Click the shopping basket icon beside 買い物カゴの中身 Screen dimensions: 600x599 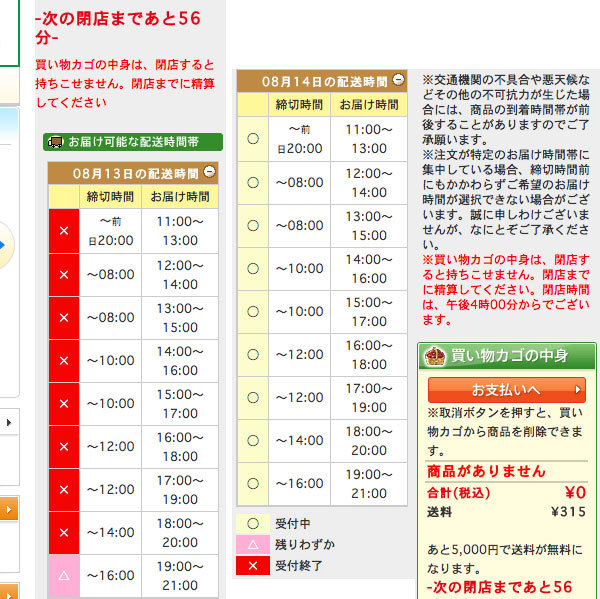[434, 356]
